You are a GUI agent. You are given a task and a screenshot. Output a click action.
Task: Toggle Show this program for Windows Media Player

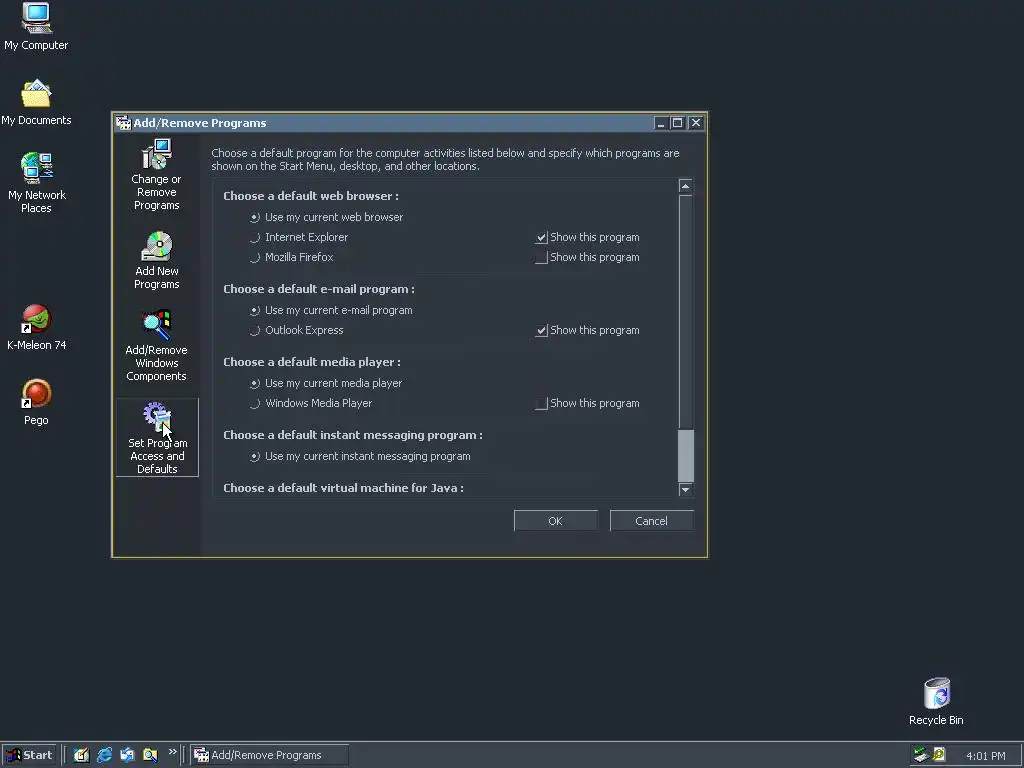click(541, 404)
